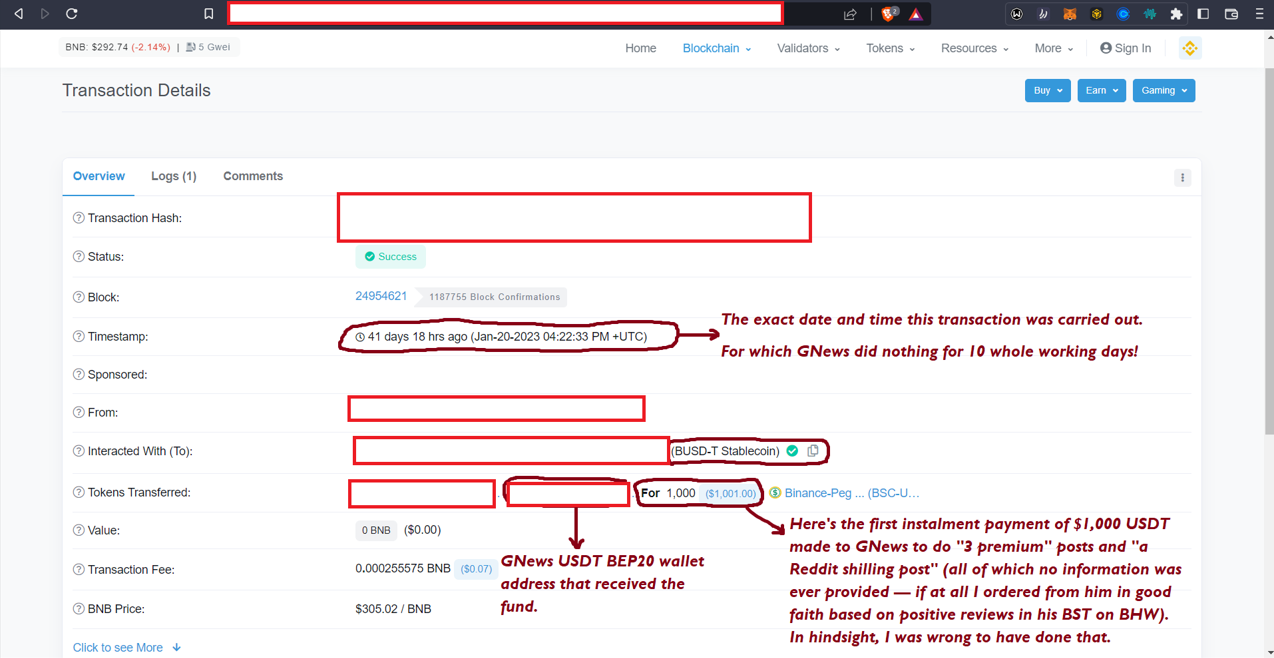Click the 5 Gwei gas tracker link
The width and height of the screenshot is (1274, 658).
pyautogui.click(x=208, y=47)
